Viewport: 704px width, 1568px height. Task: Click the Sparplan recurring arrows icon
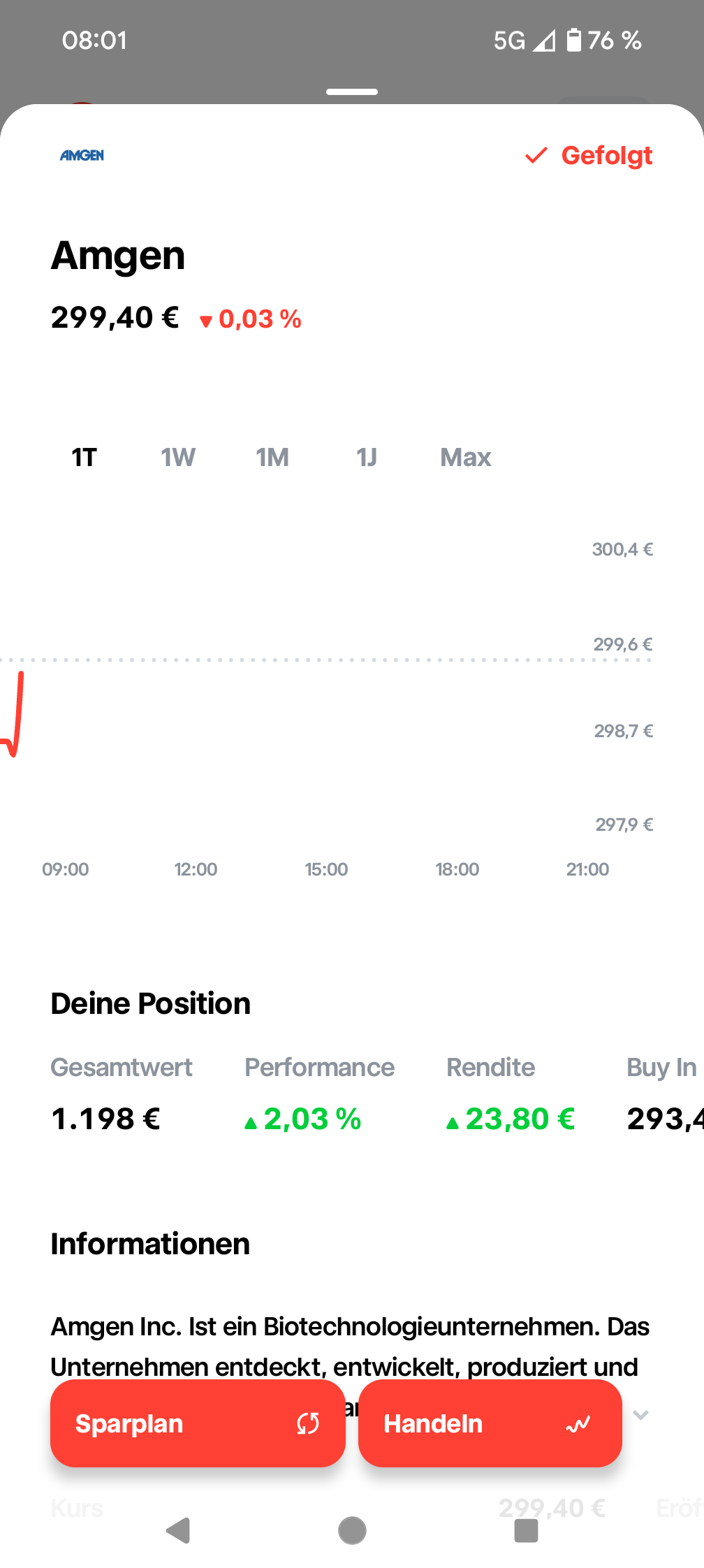point(308,1423)
